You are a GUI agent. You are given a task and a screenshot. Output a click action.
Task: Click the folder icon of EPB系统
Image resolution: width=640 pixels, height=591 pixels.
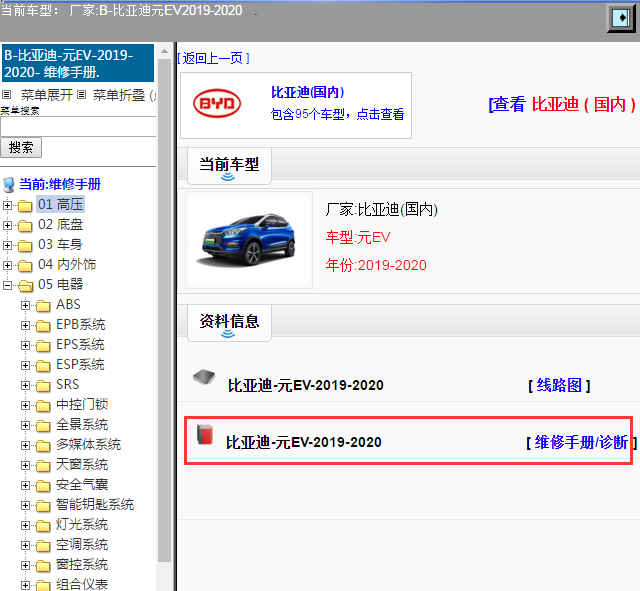[43, 326]
